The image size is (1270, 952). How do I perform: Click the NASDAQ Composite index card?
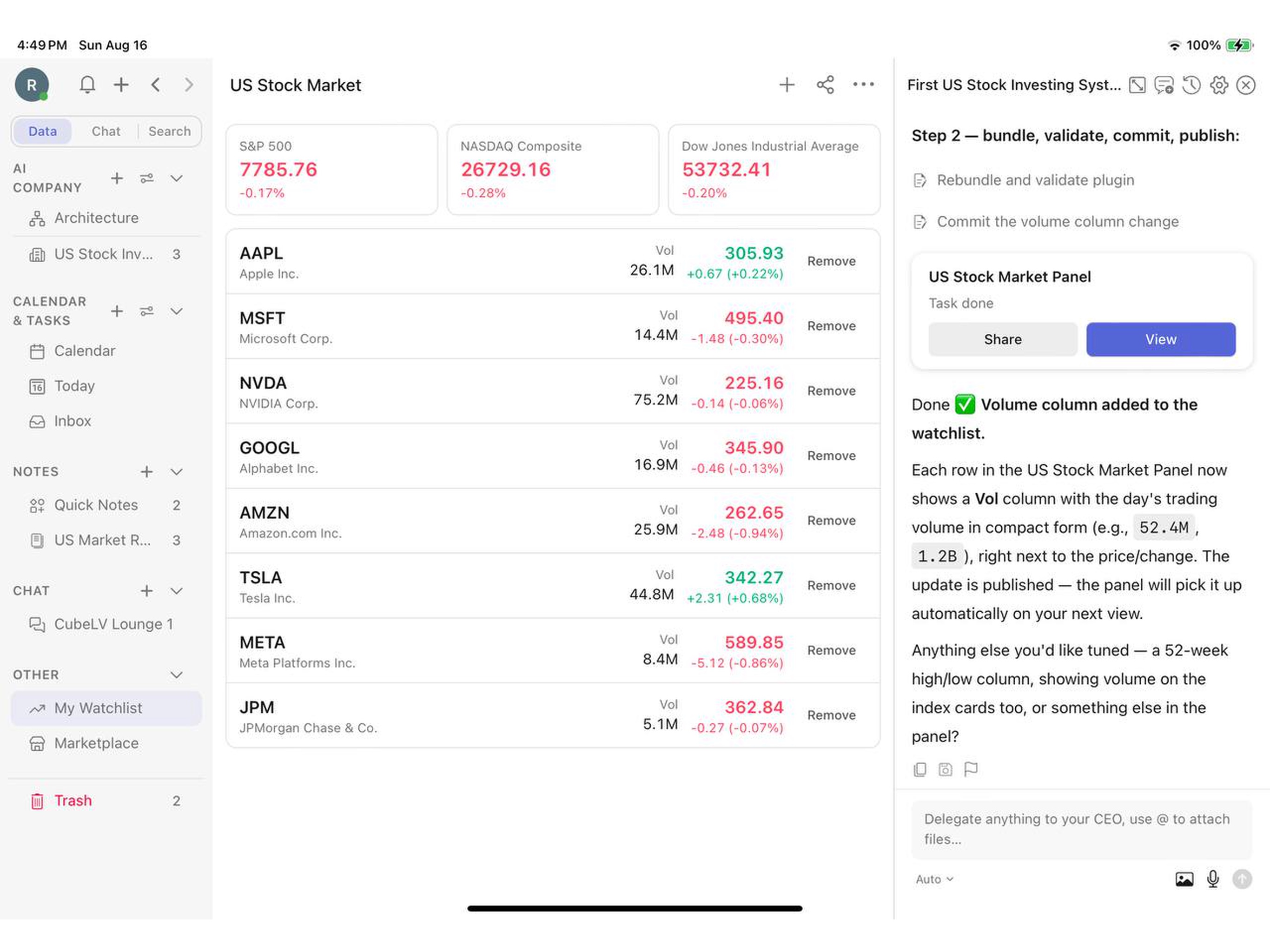[553, 169]
